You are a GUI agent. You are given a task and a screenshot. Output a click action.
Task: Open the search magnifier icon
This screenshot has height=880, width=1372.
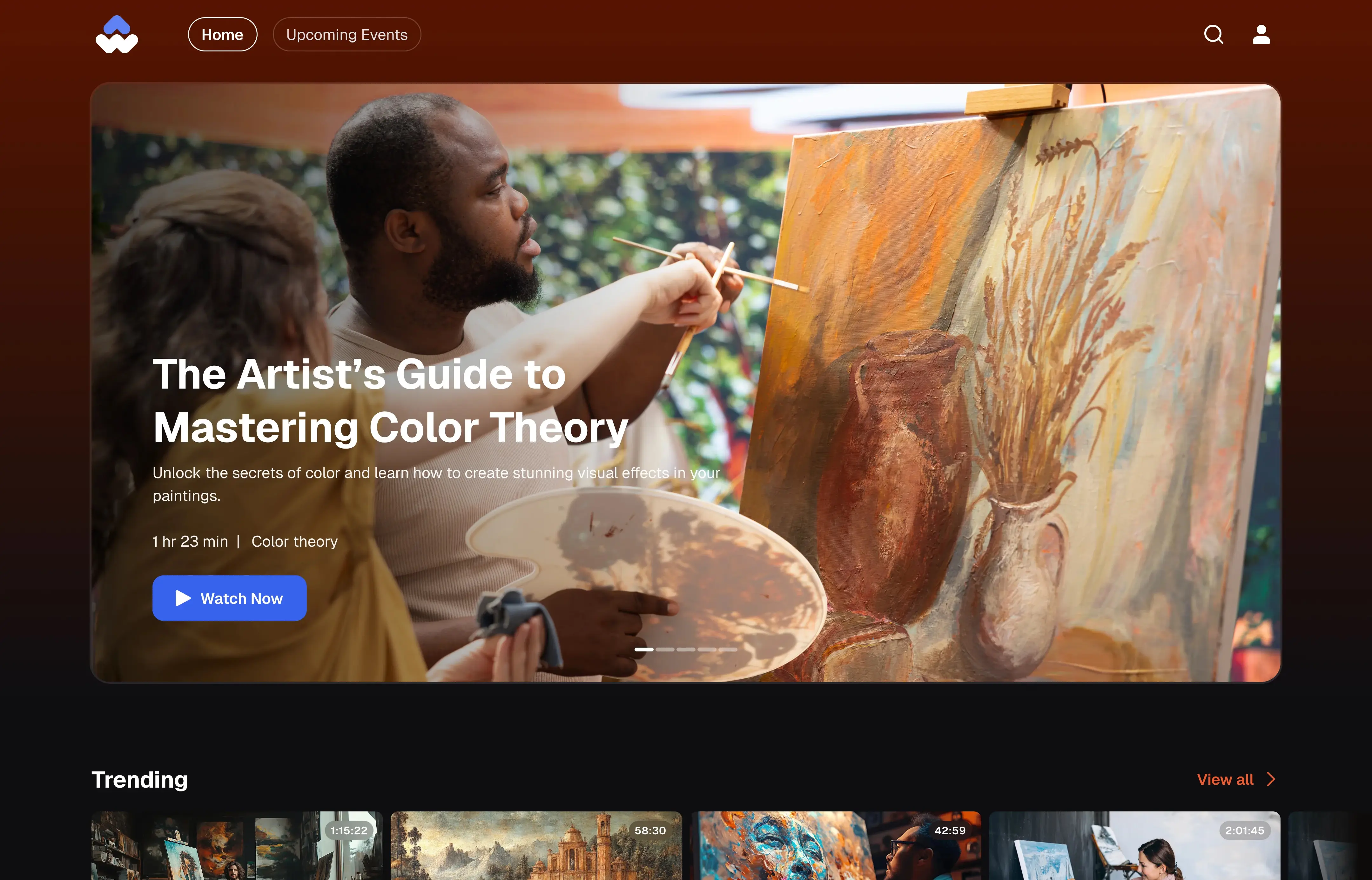1213,34
